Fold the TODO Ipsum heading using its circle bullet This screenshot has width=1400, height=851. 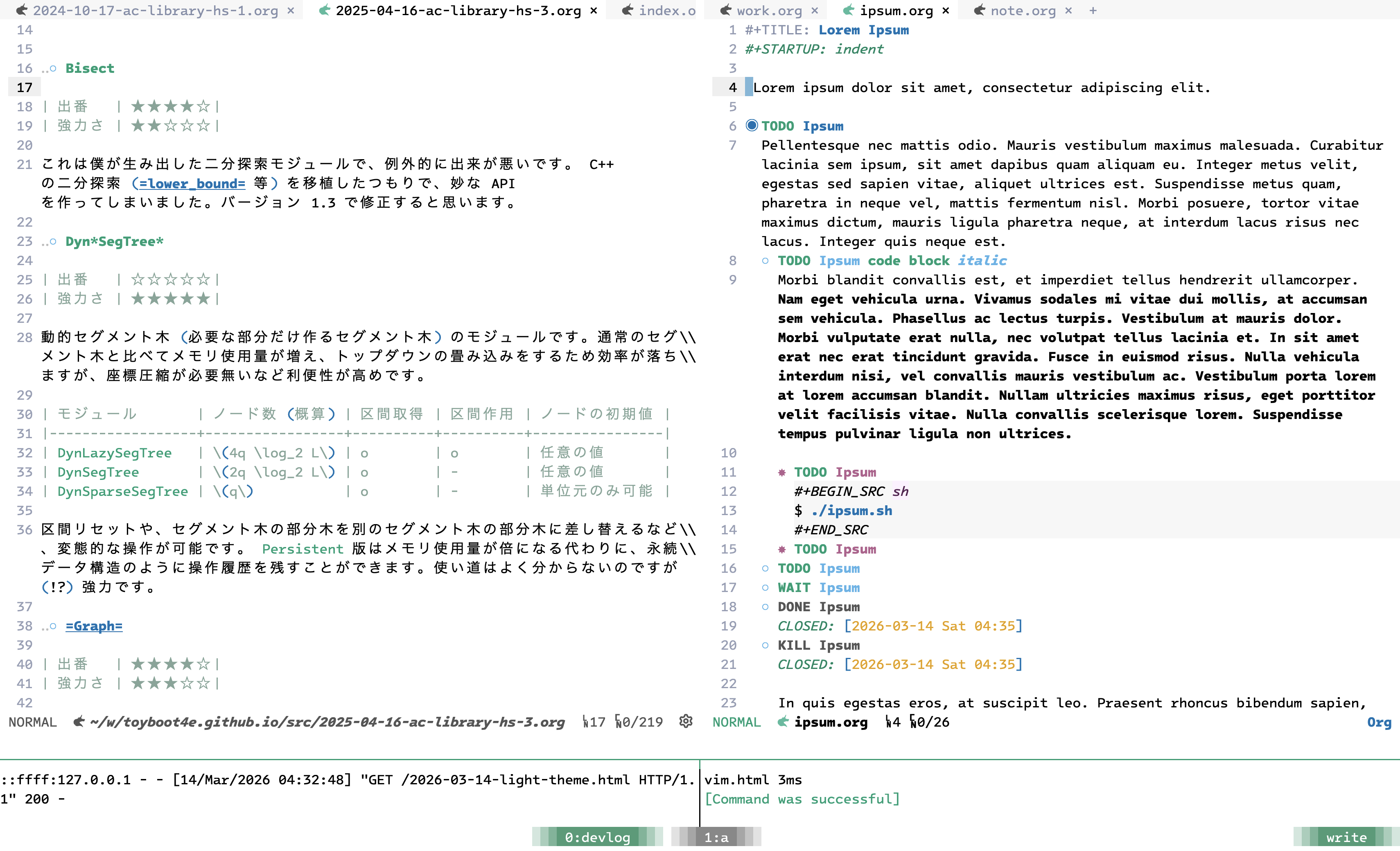(x=752, y=126)
